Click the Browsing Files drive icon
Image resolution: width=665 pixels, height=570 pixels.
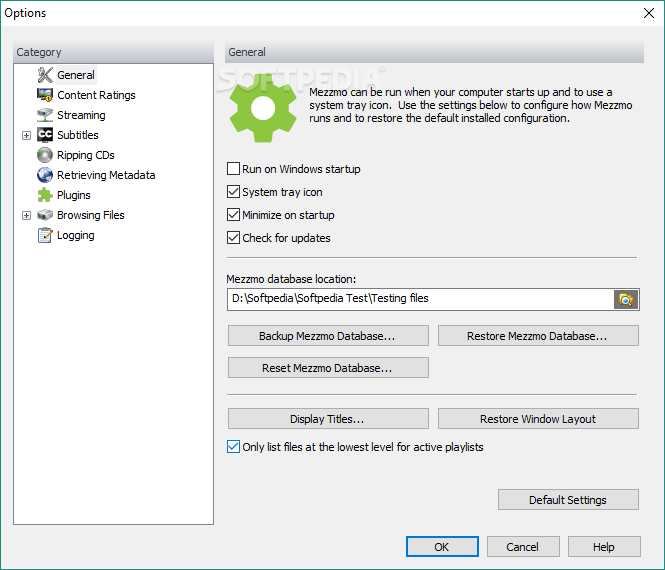pos(45,215)
